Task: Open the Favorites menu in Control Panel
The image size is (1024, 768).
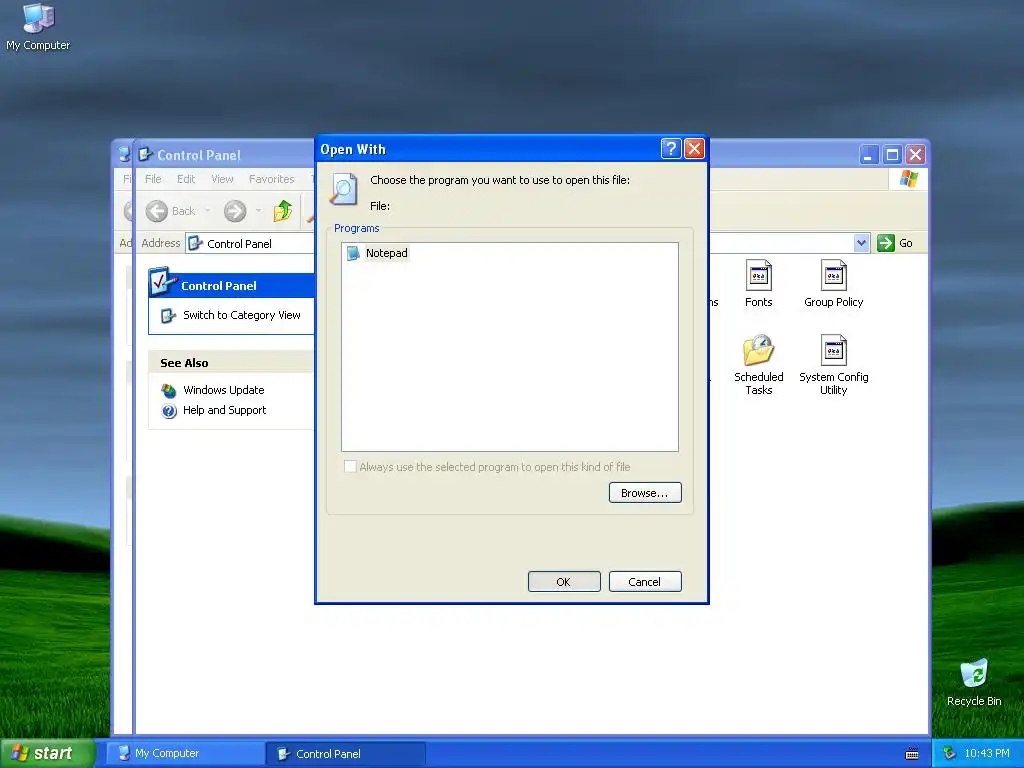Action: click(x=271, y=179)
